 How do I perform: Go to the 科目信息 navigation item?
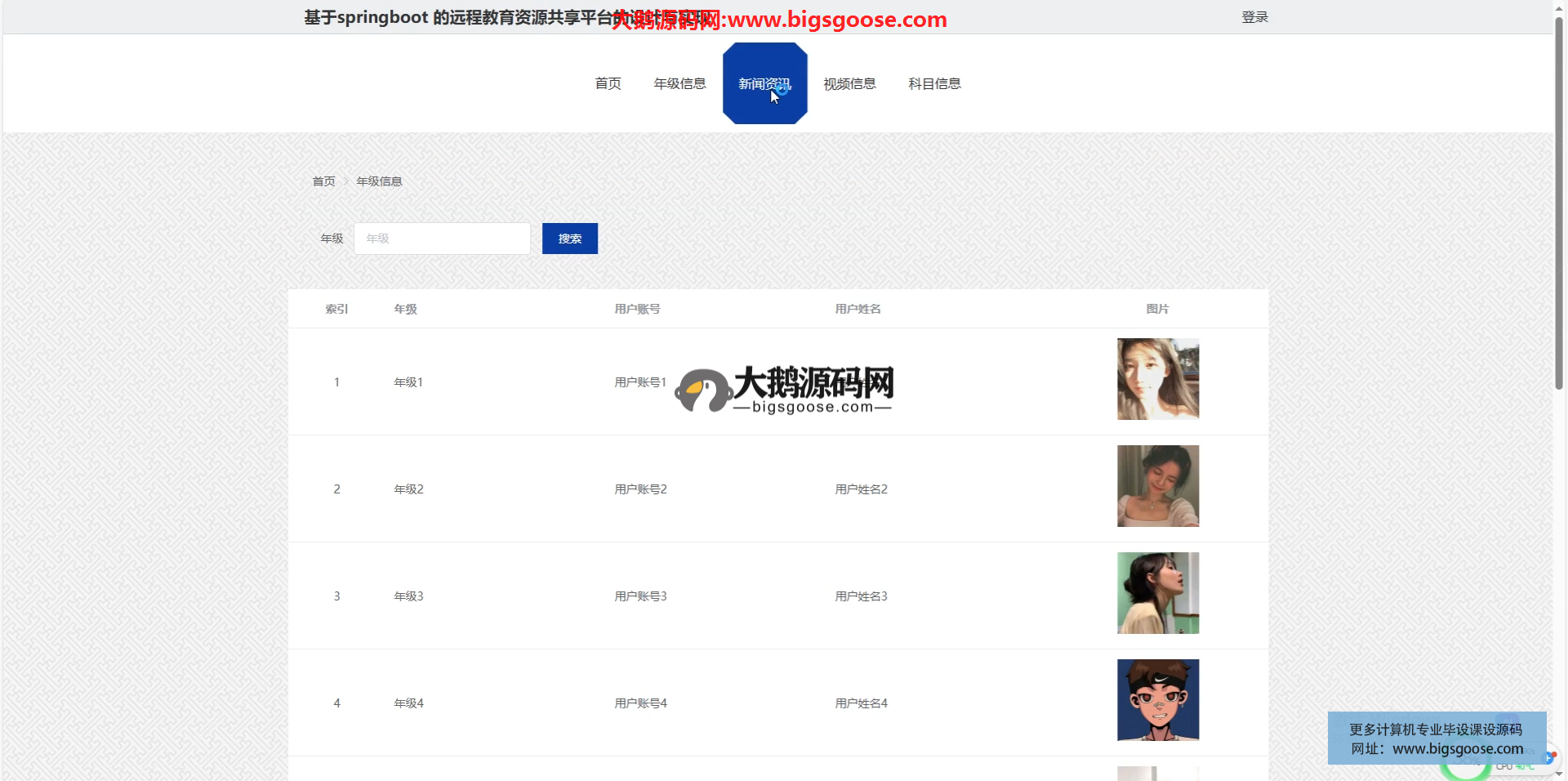(934, 83)
